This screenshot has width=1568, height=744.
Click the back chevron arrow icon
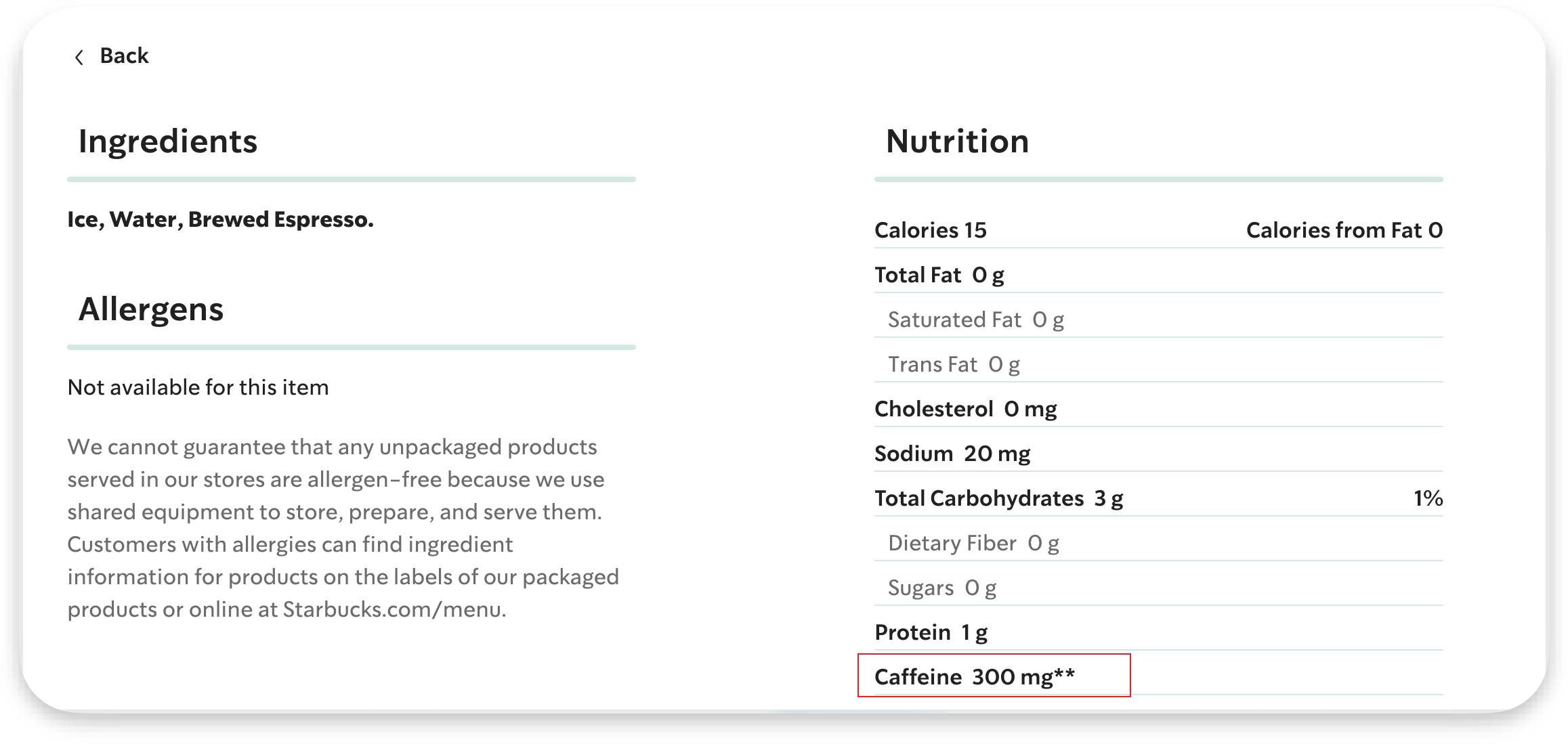[79, 58]
